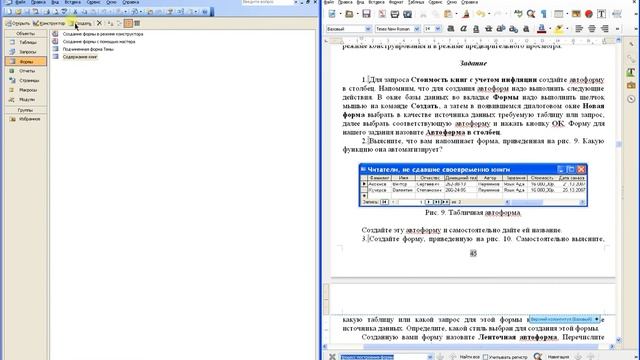This screenshot has width=640, height=360.
Task: Open the Times New Roman font dropdown
Action: click(417, 29)
